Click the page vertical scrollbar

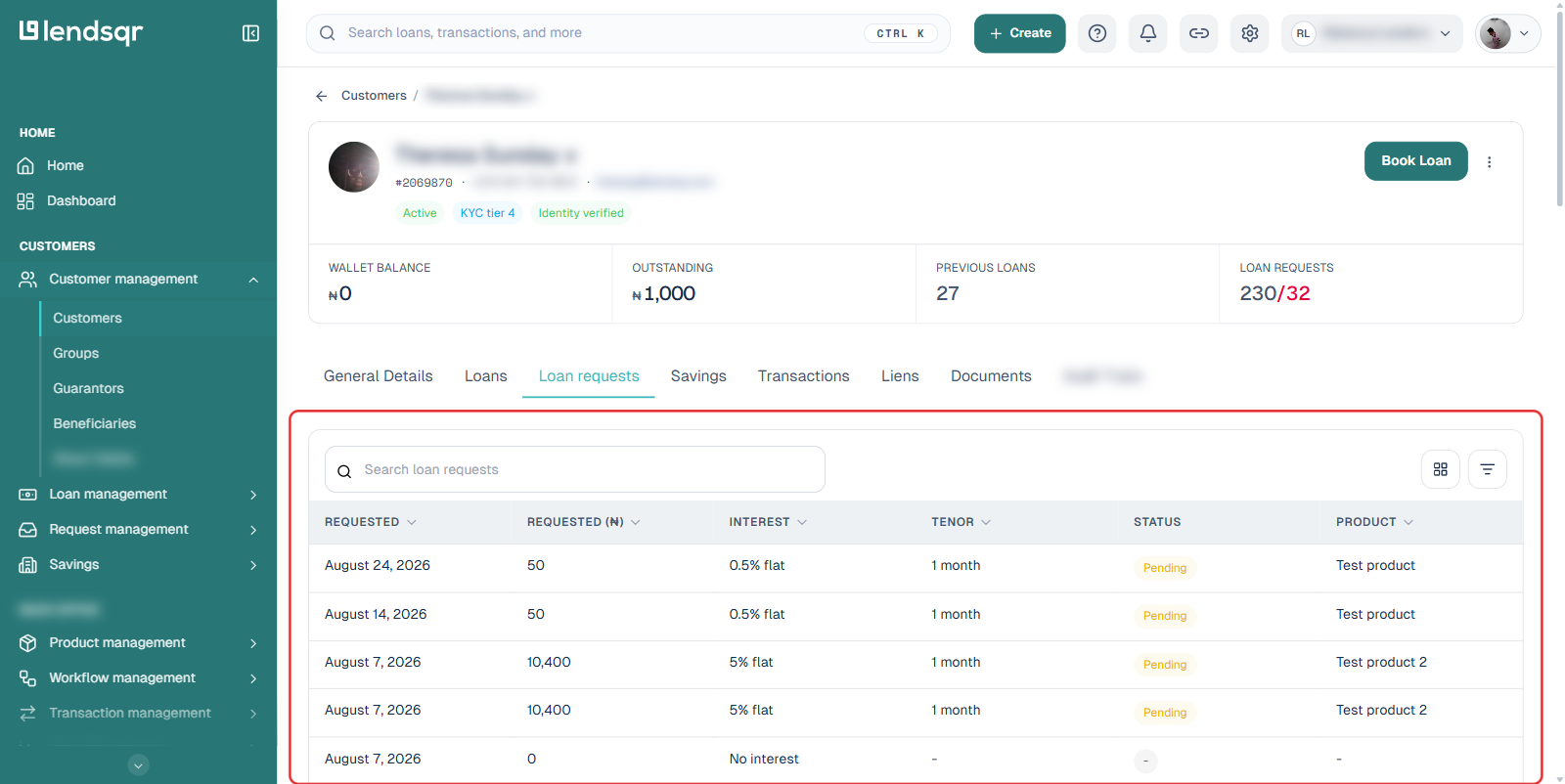coord(1559,108)
